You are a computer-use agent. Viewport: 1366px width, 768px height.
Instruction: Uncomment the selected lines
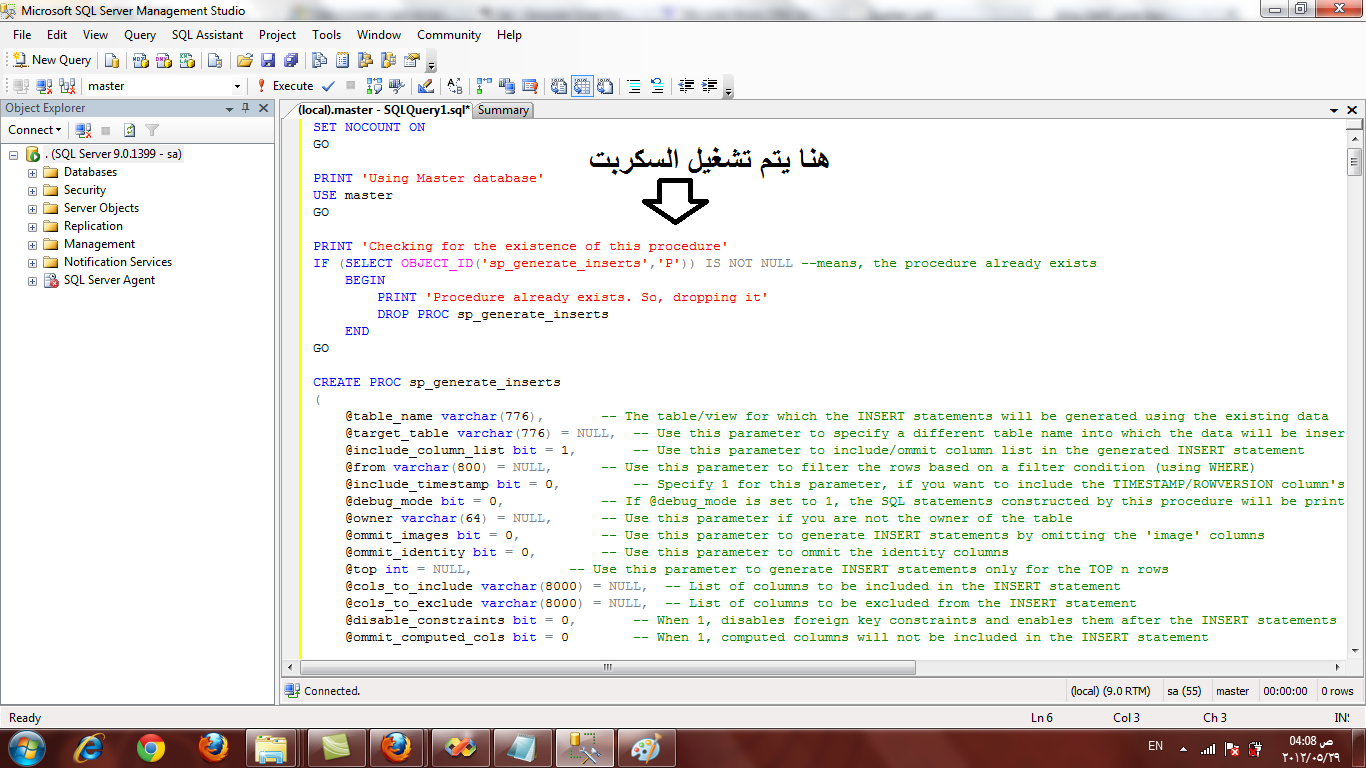(x=657, y=86)
